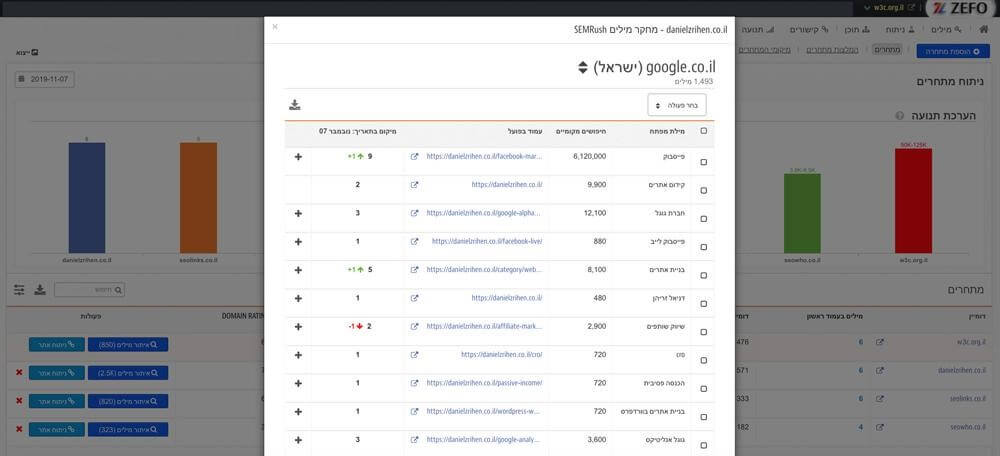Check the box for keyword פייסבוק לייב
Screen dimensions: 1000x456
[703, 247]
